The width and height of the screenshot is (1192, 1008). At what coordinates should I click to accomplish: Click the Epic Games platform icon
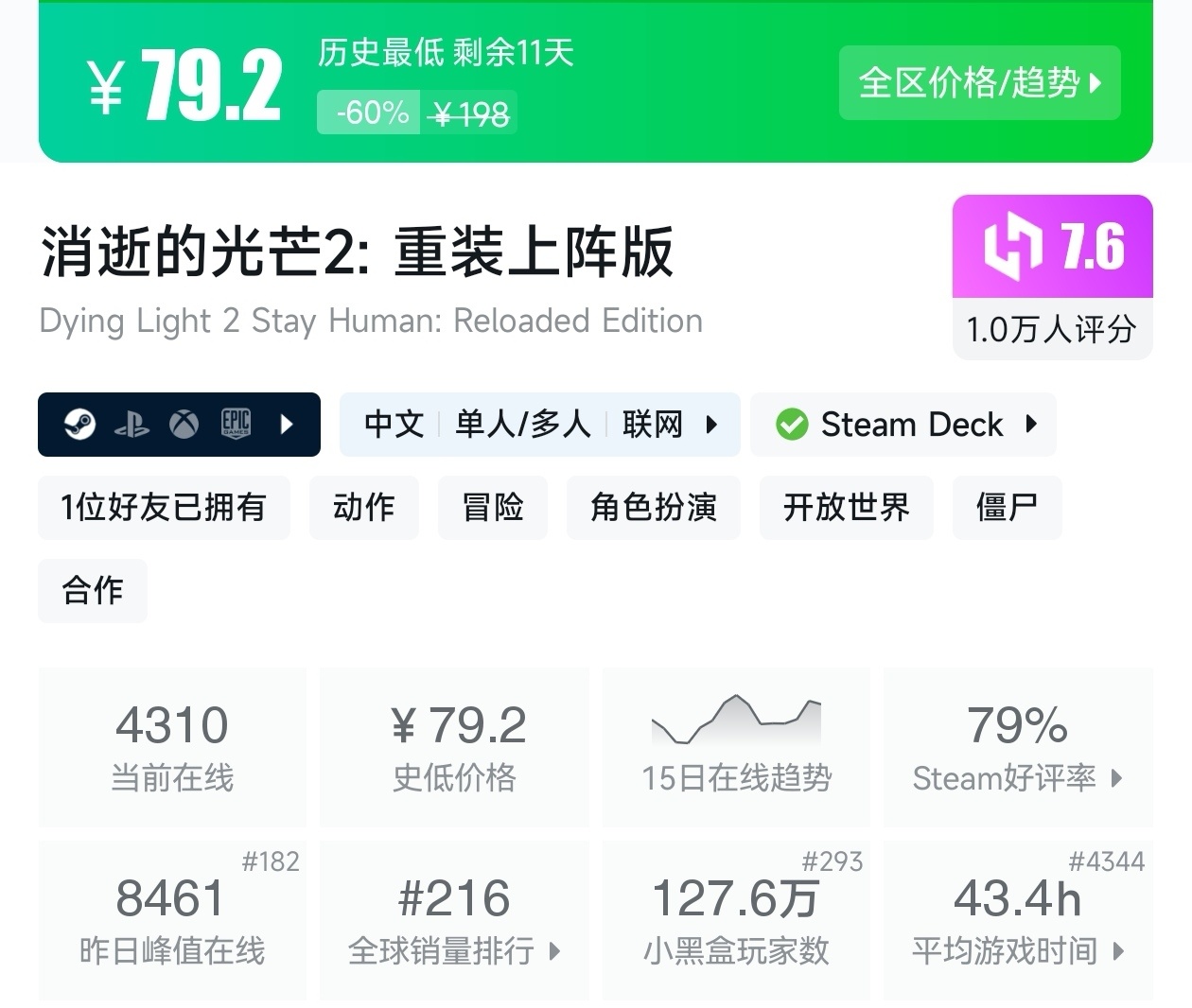pyautogui.click(x=236, y=425)
